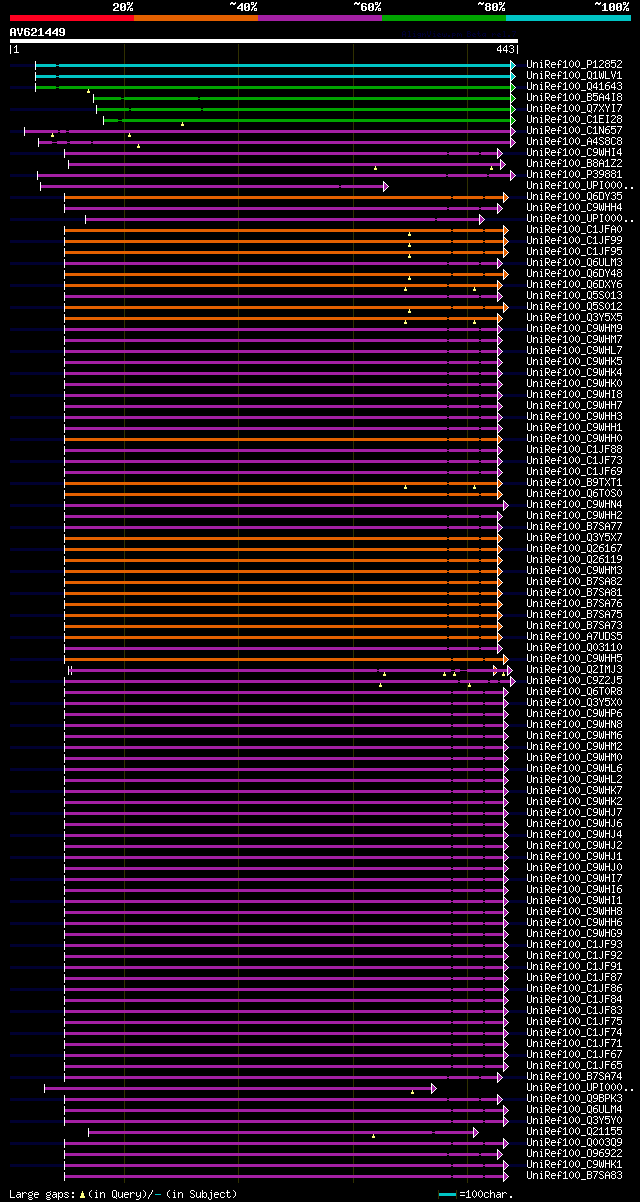Click the UniRef100_Q6ULM4 label
The width and height of the screenshot is (640, 1202).
pyautogui.click(x=575, y=1109)
